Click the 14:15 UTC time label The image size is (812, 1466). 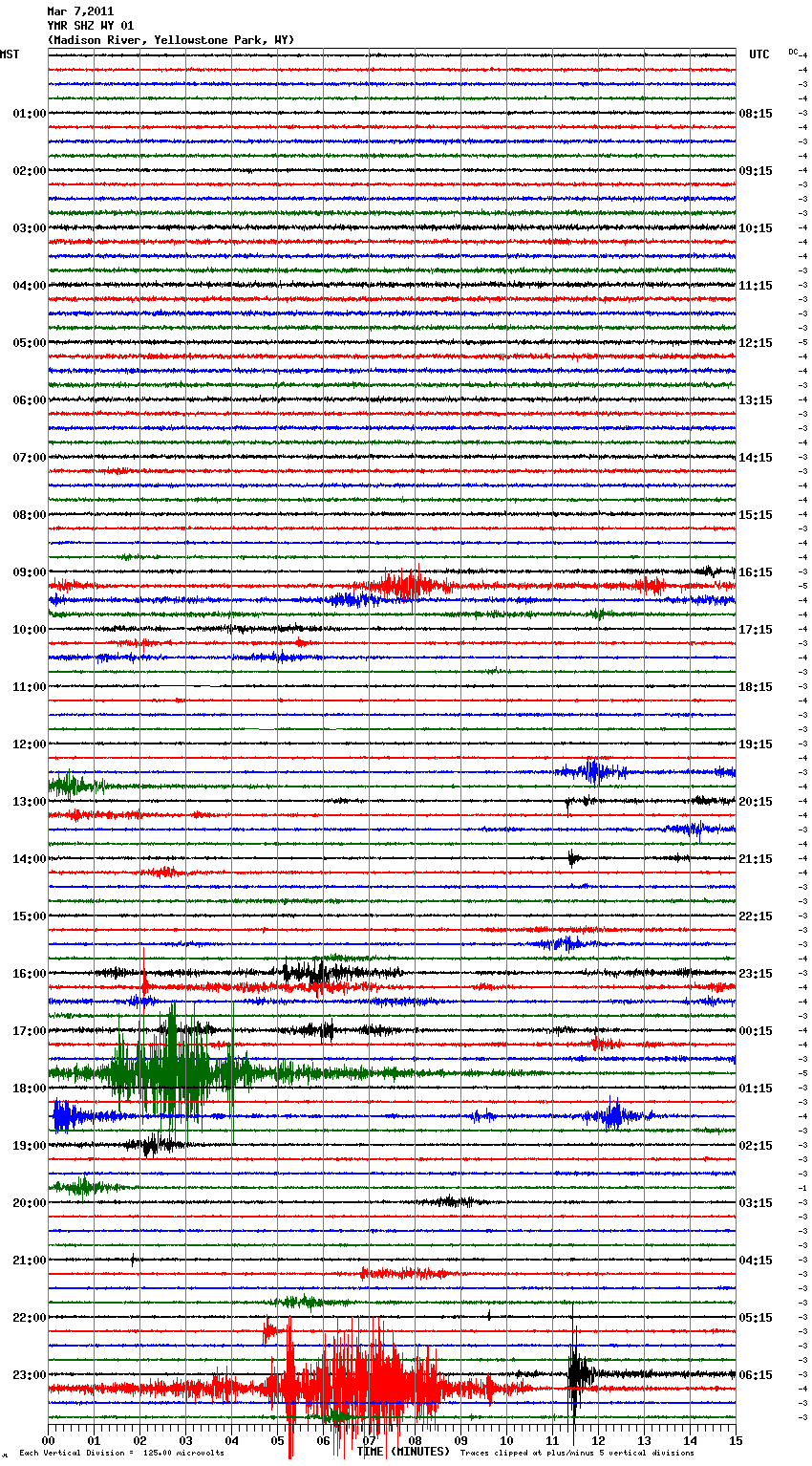pyautogui.click(x=756, y=458)
